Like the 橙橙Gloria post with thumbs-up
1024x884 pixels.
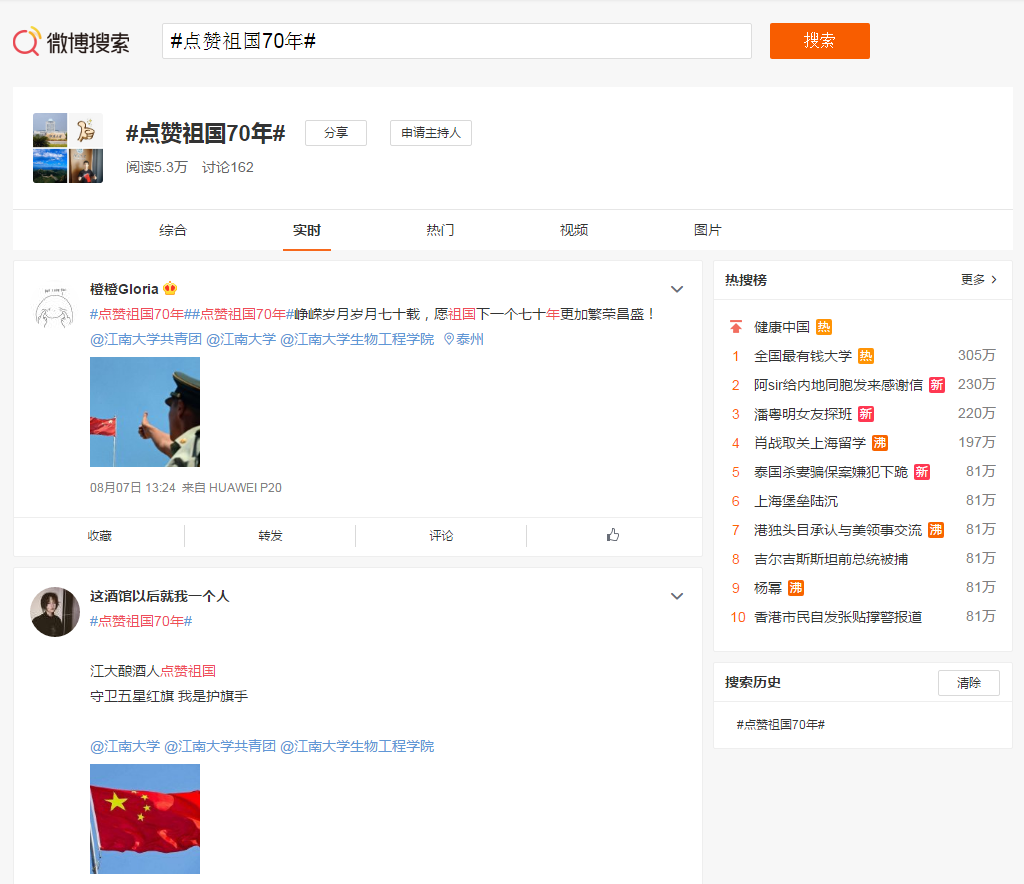point(613,536)
